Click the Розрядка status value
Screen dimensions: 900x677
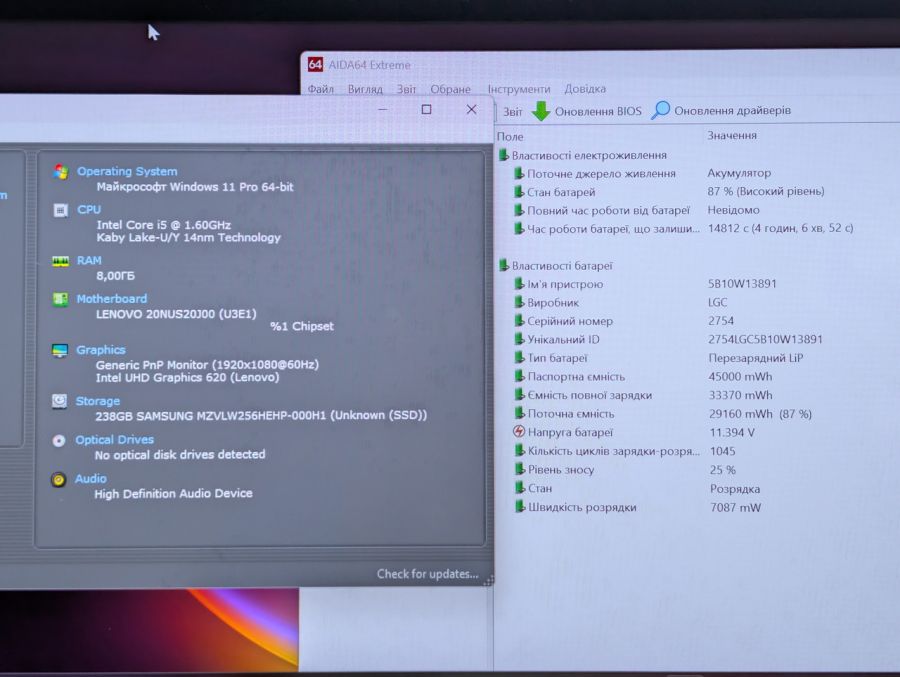[x=735, y=489]
